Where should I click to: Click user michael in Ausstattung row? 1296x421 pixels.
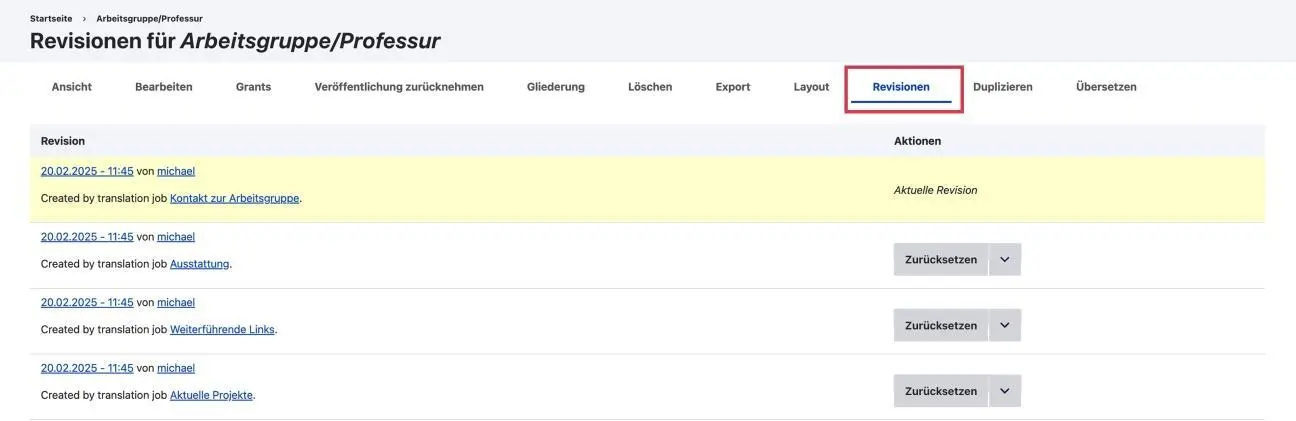[x=176, y=237]
